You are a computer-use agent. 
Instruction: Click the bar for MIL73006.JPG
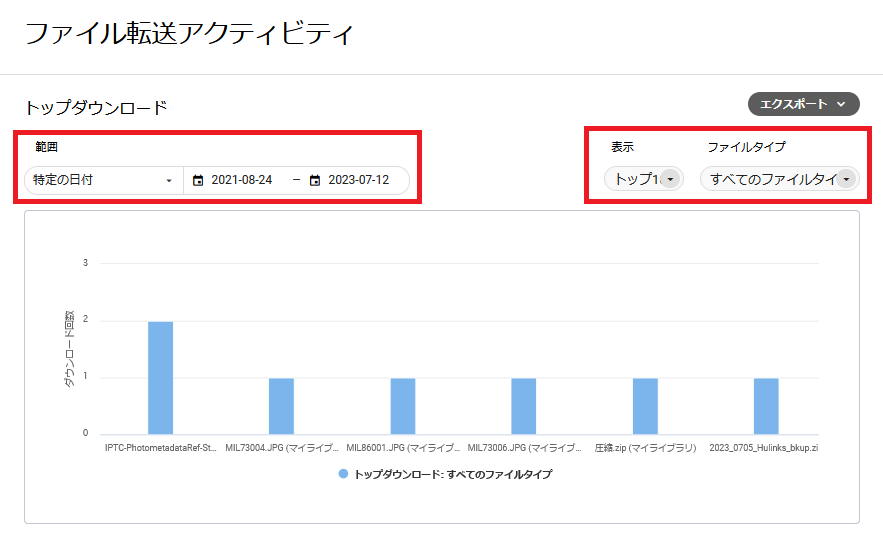point(524,405)
